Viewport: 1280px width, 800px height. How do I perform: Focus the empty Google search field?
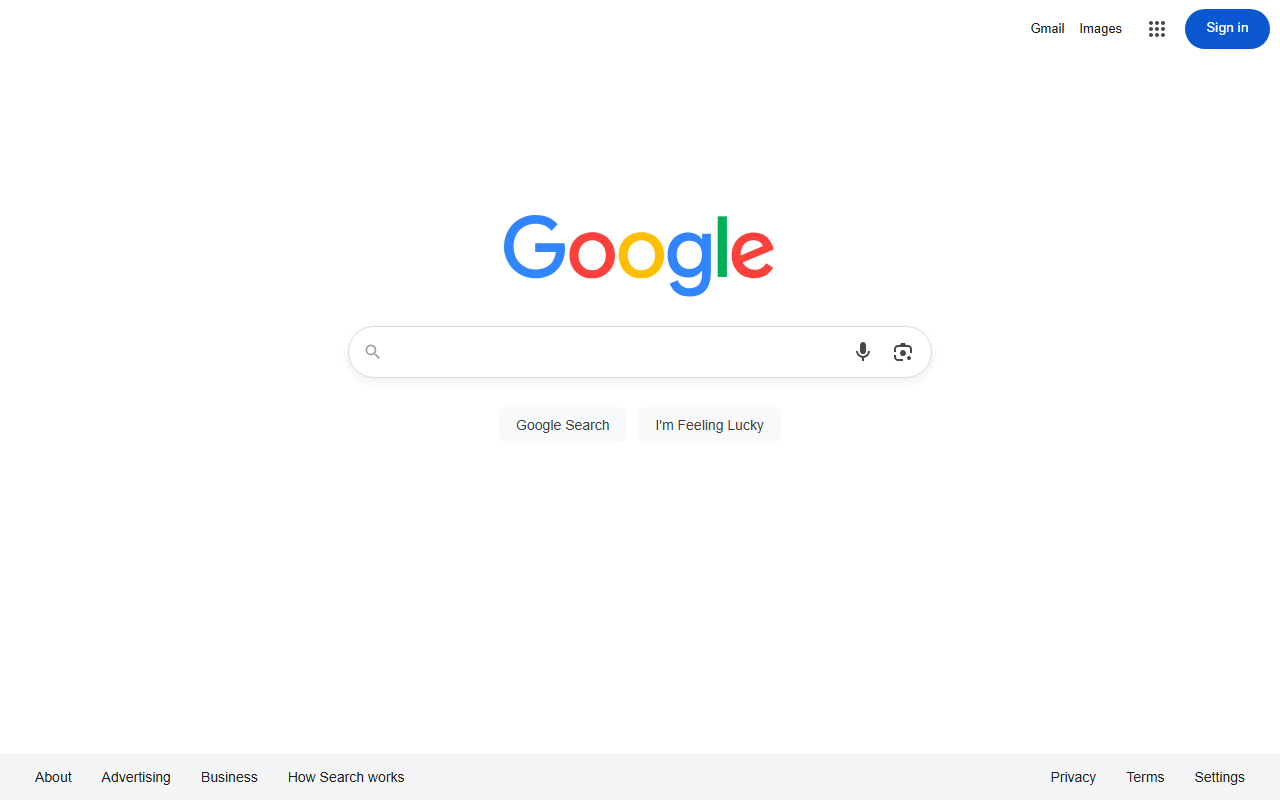pos(615,352)
